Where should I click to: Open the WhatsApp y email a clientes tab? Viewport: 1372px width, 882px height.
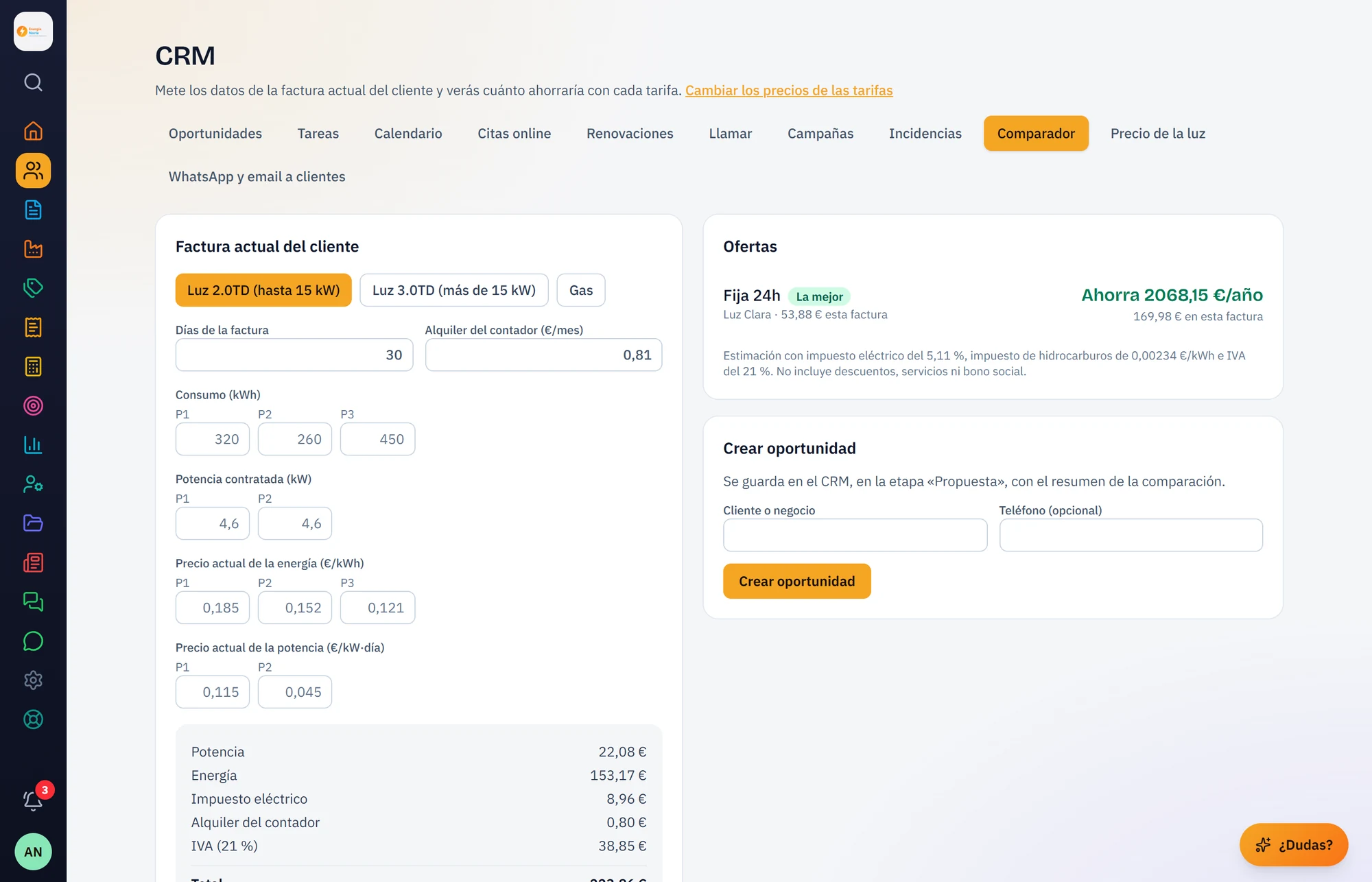coord(257,177)
